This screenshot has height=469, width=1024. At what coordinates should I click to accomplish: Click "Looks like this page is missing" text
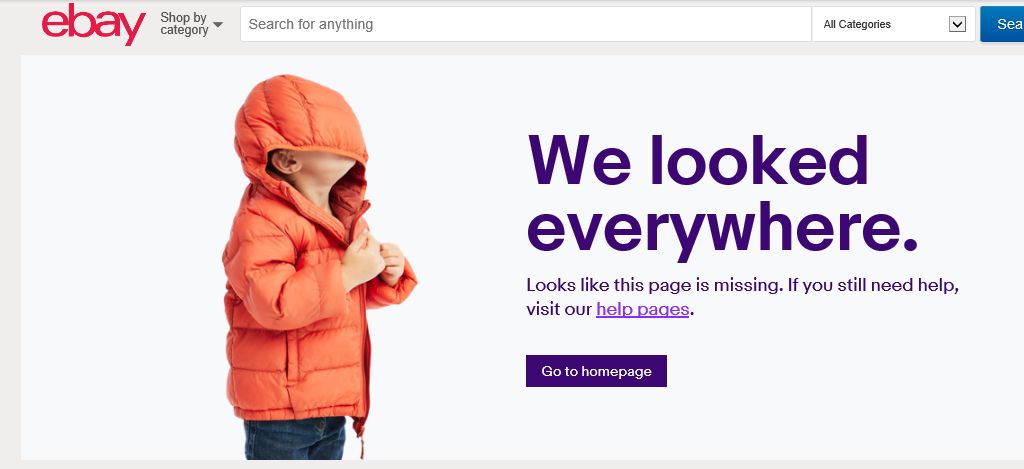[x=653, y=285]
